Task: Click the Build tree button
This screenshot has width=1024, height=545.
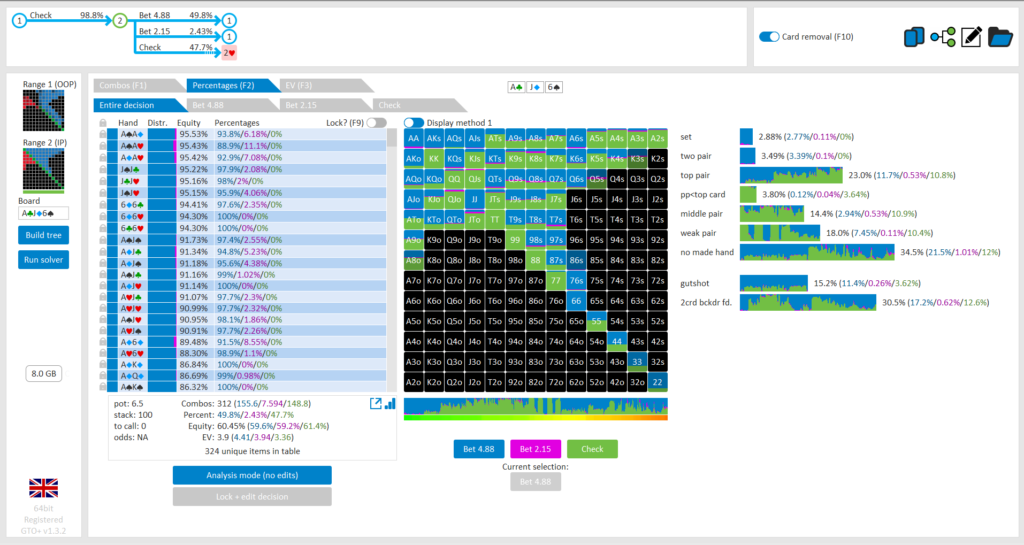Action: pyautogui.click(x=43, y=235)
